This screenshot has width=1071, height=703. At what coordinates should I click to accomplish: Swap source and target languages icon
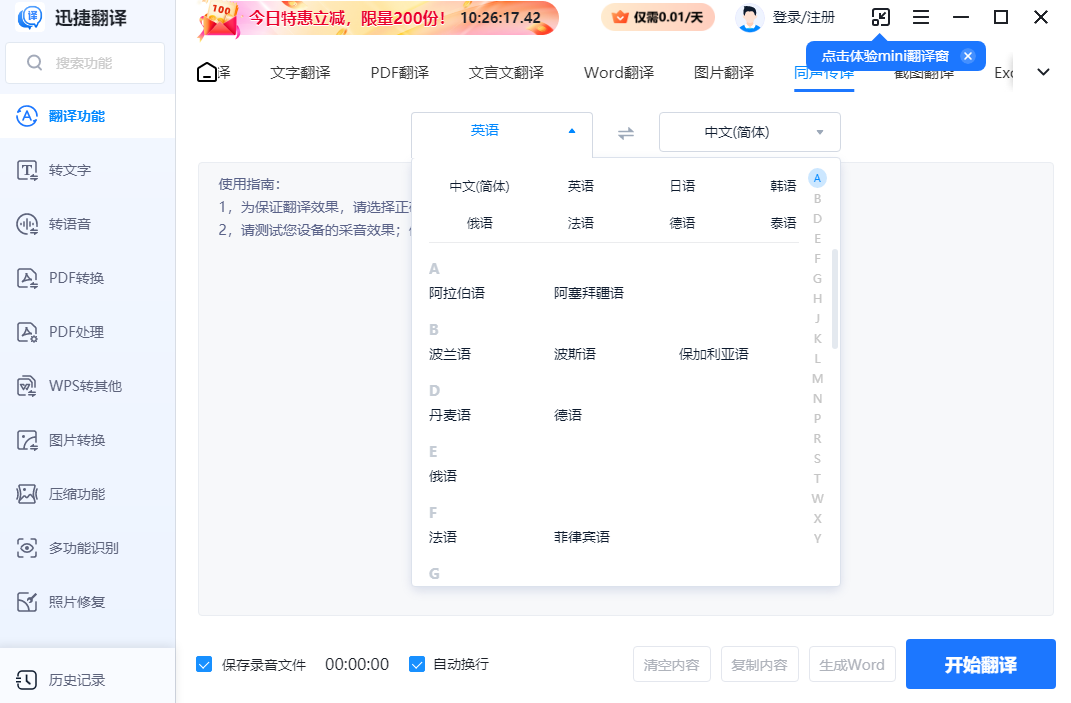coord(626,133)
